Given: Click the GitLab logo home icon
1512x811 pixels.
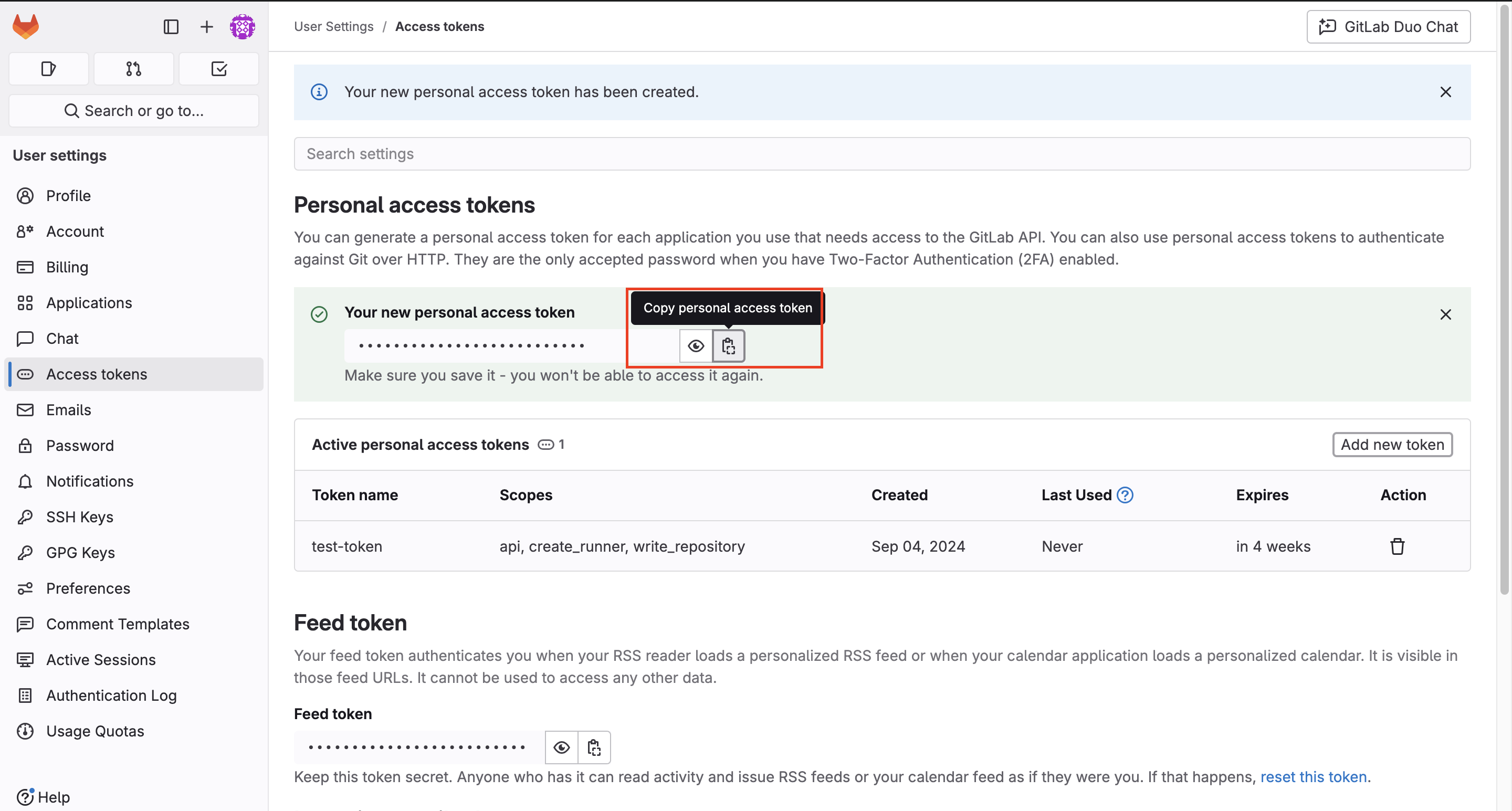Looking at the screenshot, I should pos(26,27).
